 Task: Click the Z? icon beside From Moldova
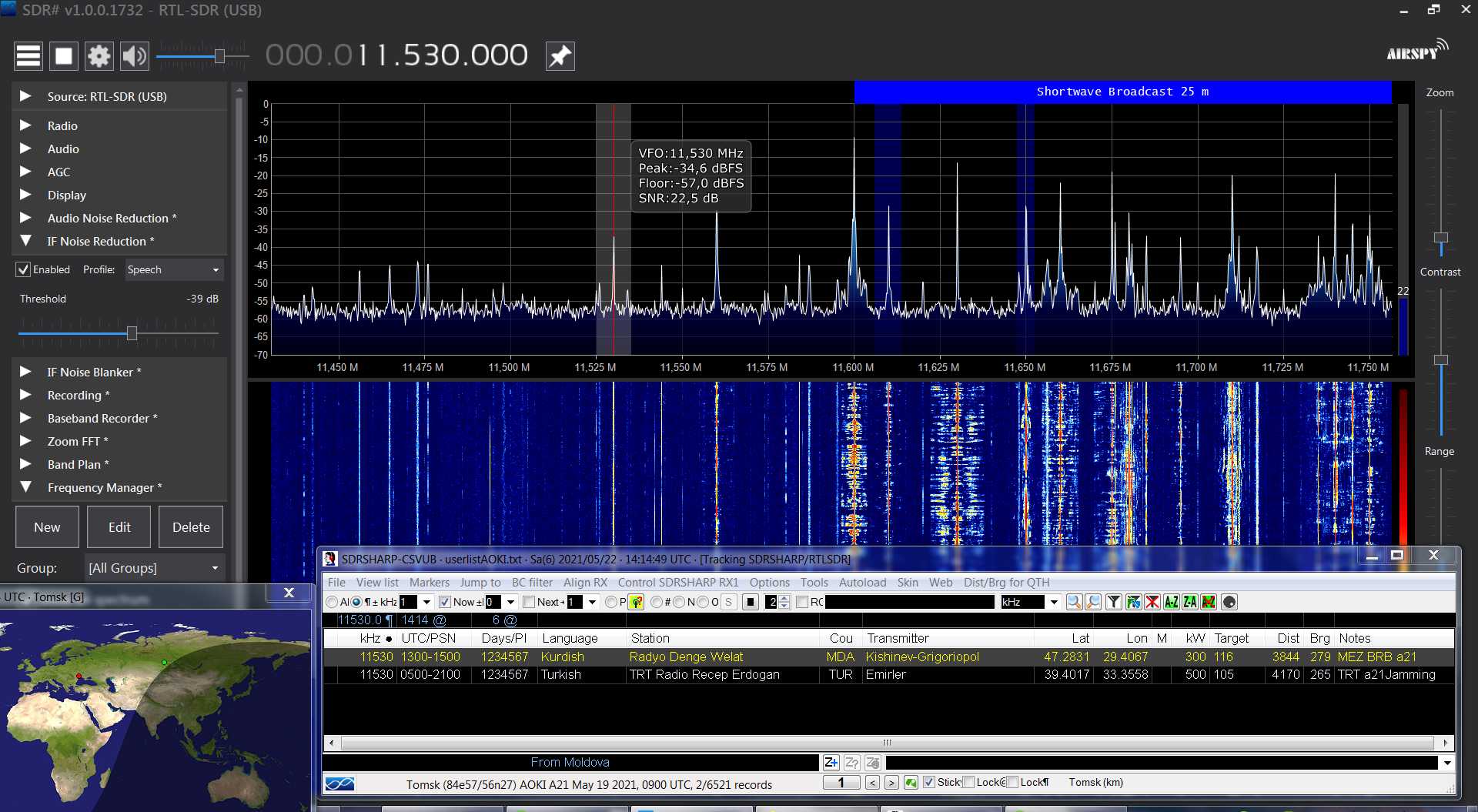[x=852, y=763]
